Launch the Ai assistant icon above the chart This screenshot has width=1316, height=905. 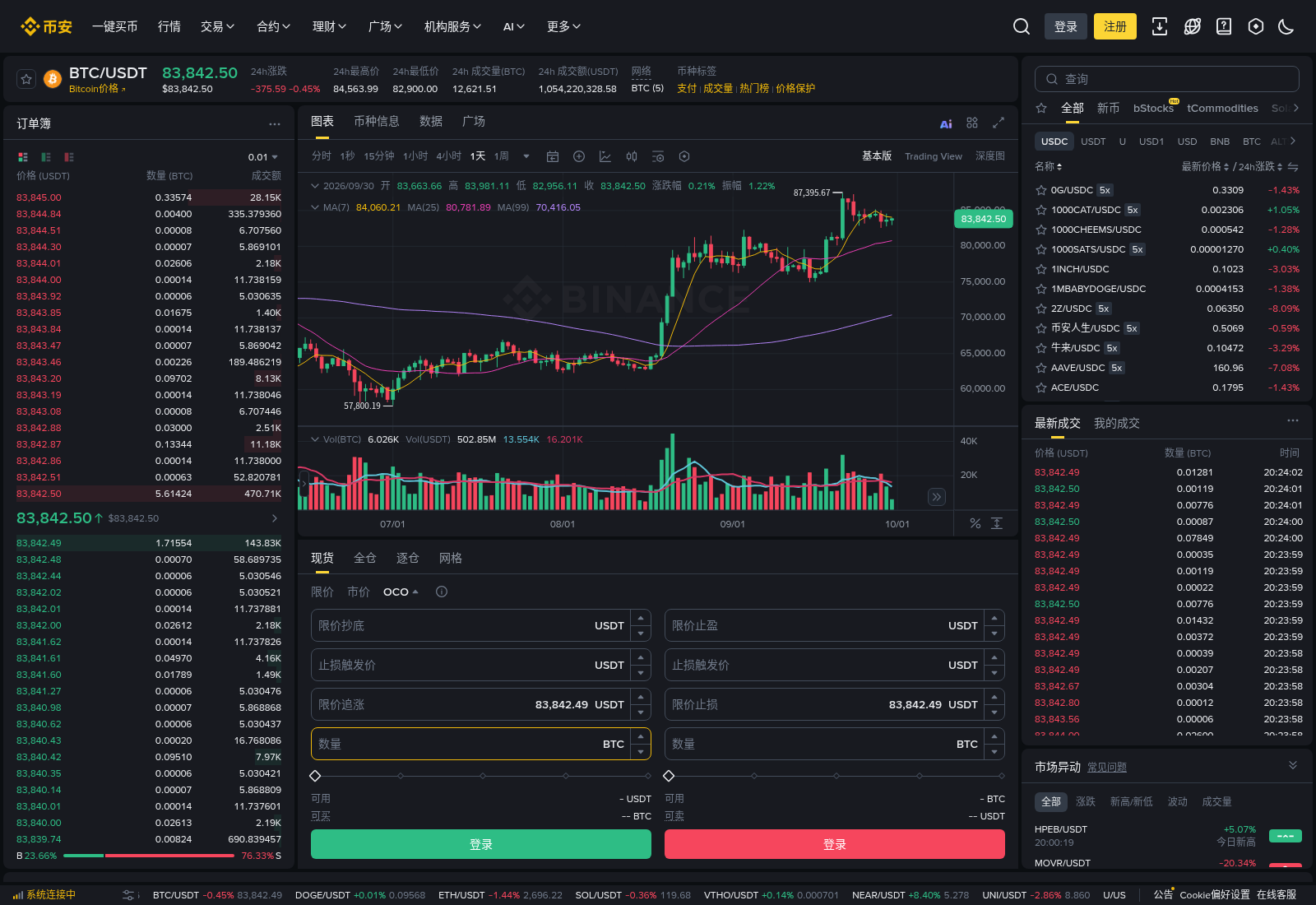coord(946,123)
